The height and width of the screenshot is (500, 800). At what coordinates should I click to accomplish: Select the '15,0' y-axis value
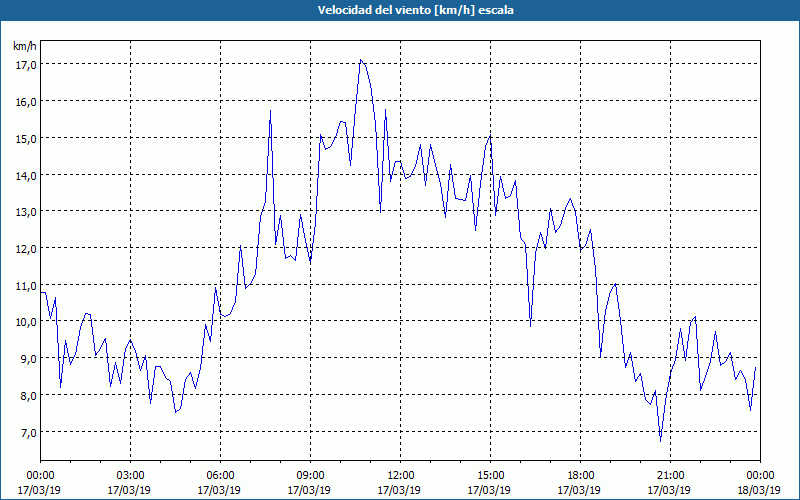coord(27,138)
